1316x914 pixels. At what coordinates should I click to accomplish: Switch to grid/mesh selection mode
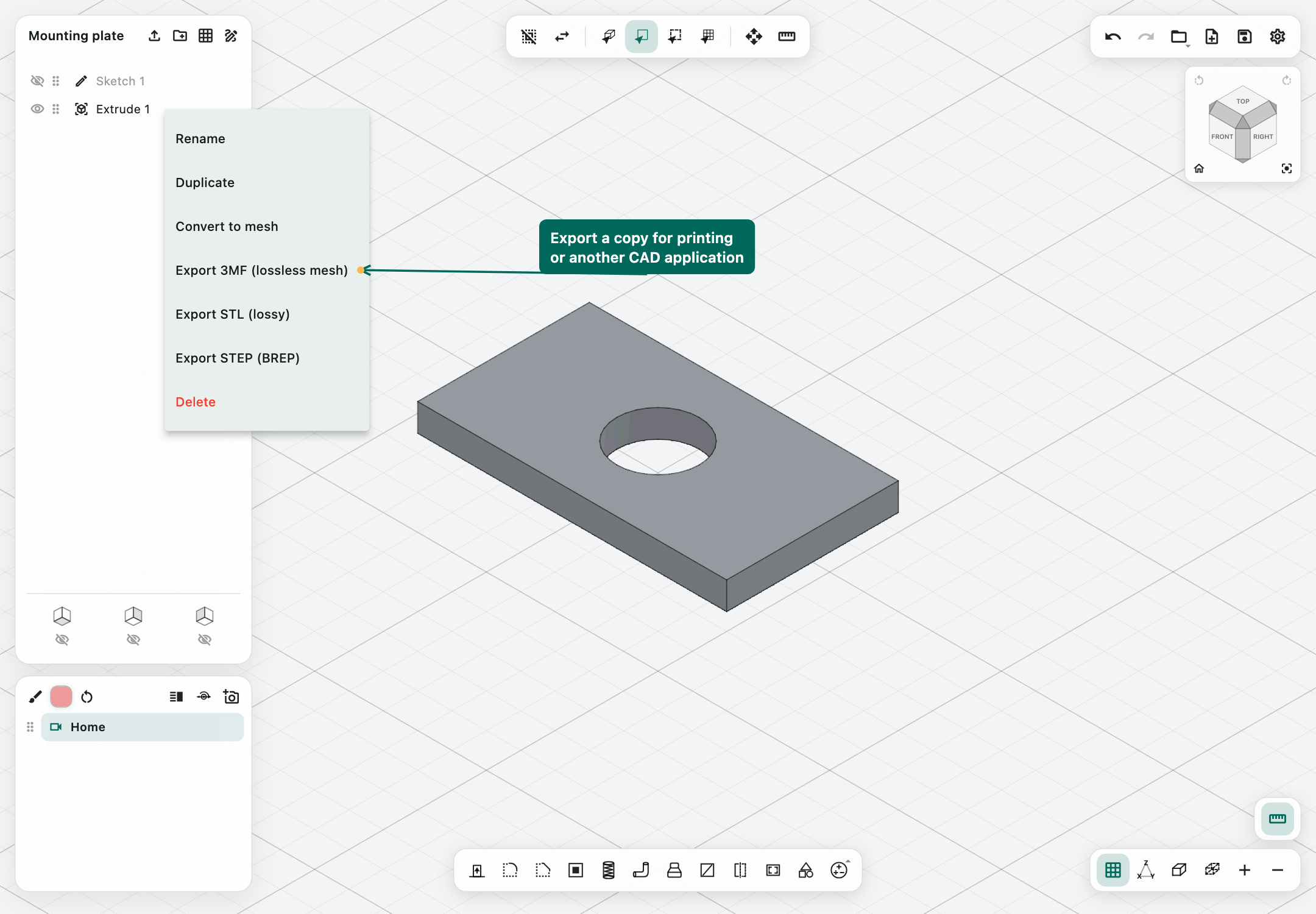click(x=707, y=37)
